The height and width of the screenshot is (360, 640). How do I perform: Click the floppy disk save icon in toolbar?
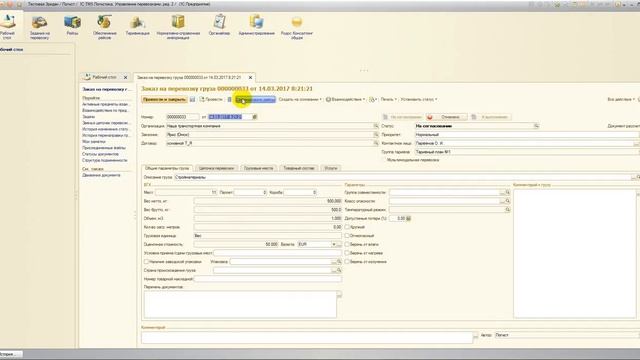click(x=193, y=99)
